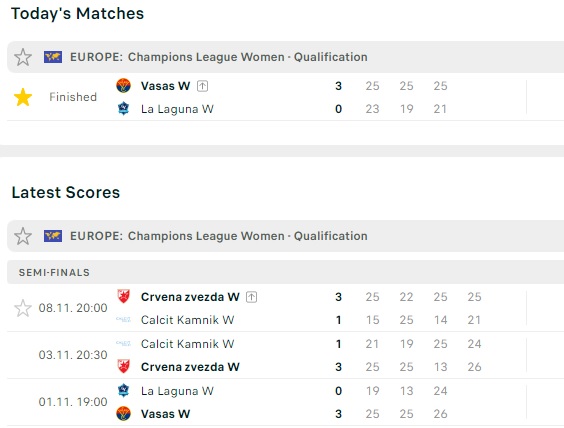Click the Europe flag icon in Latest Scores header
This screenshot has height=428, width=564.
[53, 236]
